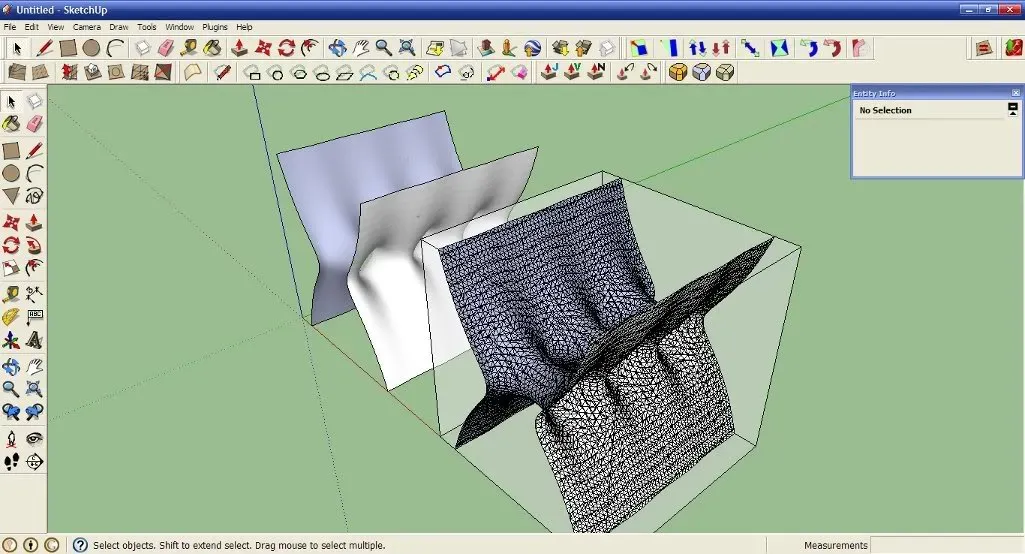
Task: Select the Tape Measure tool in top toolbar
Action: pos(188,48)
